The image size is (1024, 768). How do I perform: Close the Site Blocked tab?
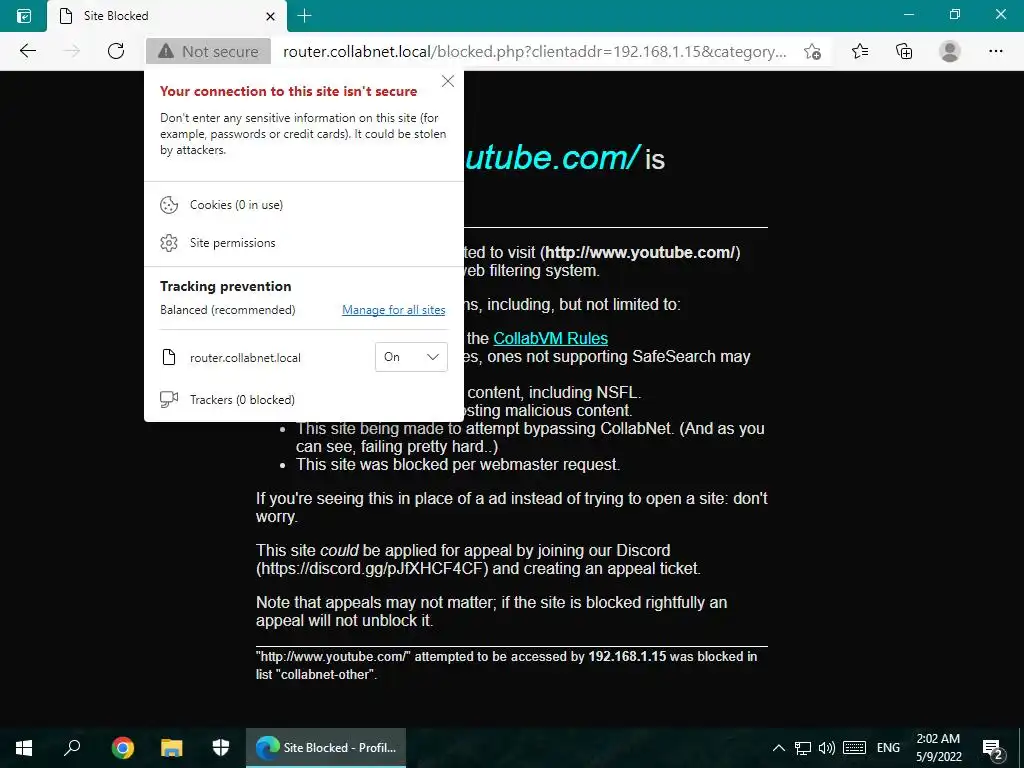tap(270, 16)
